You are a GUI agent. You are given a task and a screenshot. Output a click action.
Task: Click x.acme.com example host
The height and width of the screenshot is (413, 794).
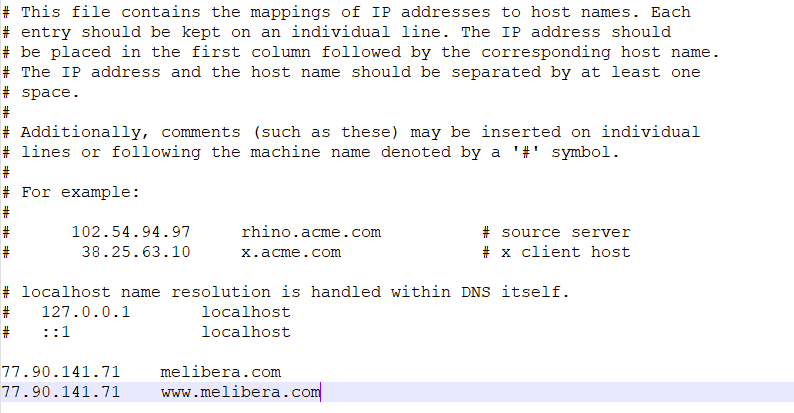[x=291, y=252]
